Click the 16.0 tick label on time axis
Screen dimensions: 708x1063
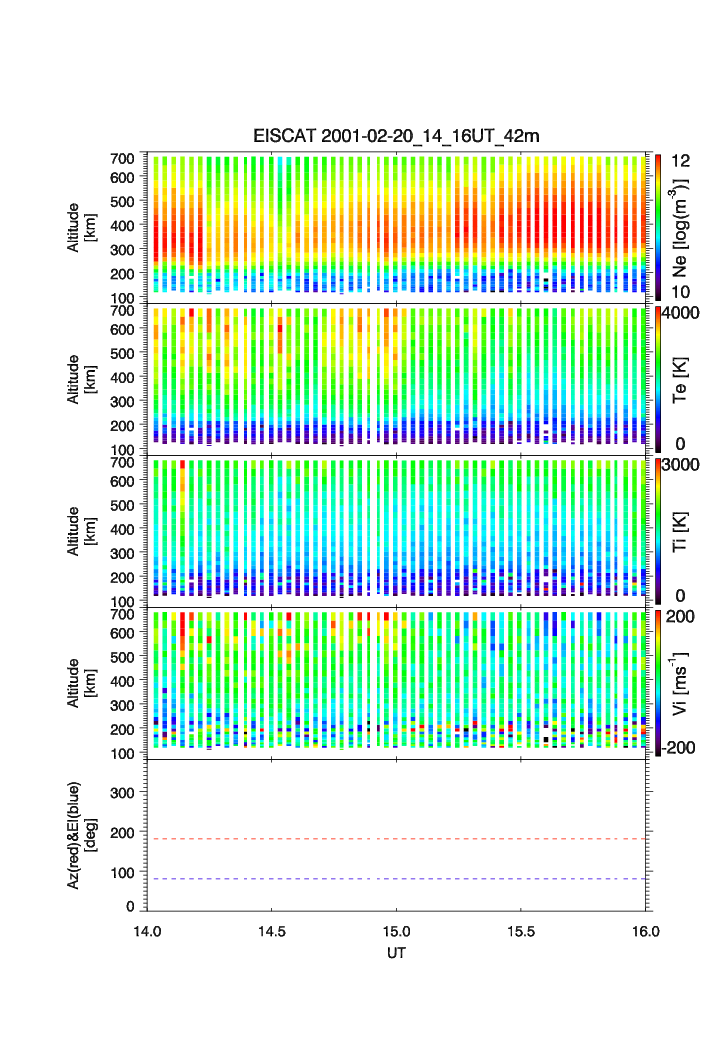tap(645, 931)
